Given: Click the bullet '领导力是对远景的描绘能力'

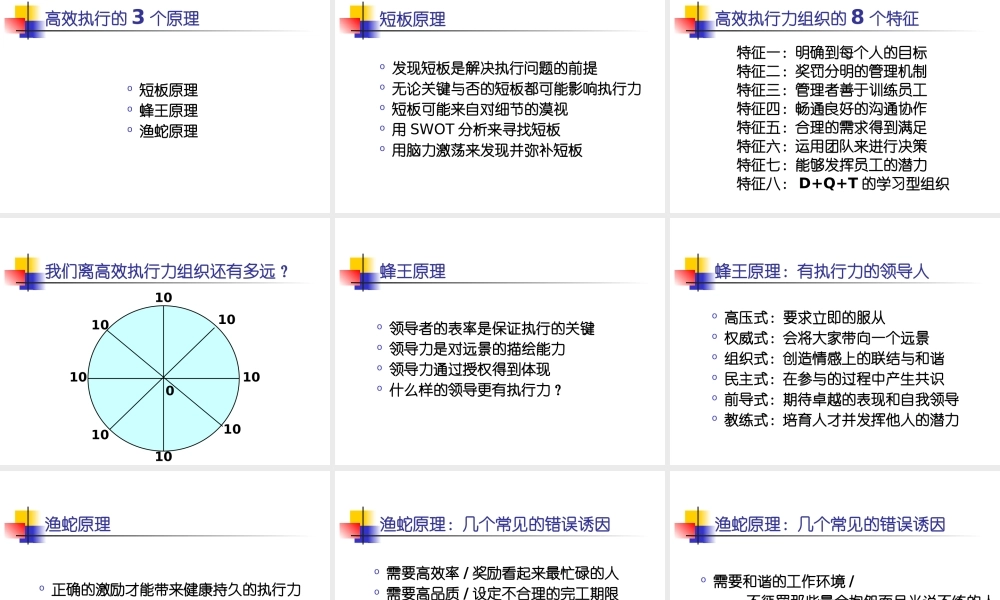Looking at the screenshot, I should pos(477,349).
